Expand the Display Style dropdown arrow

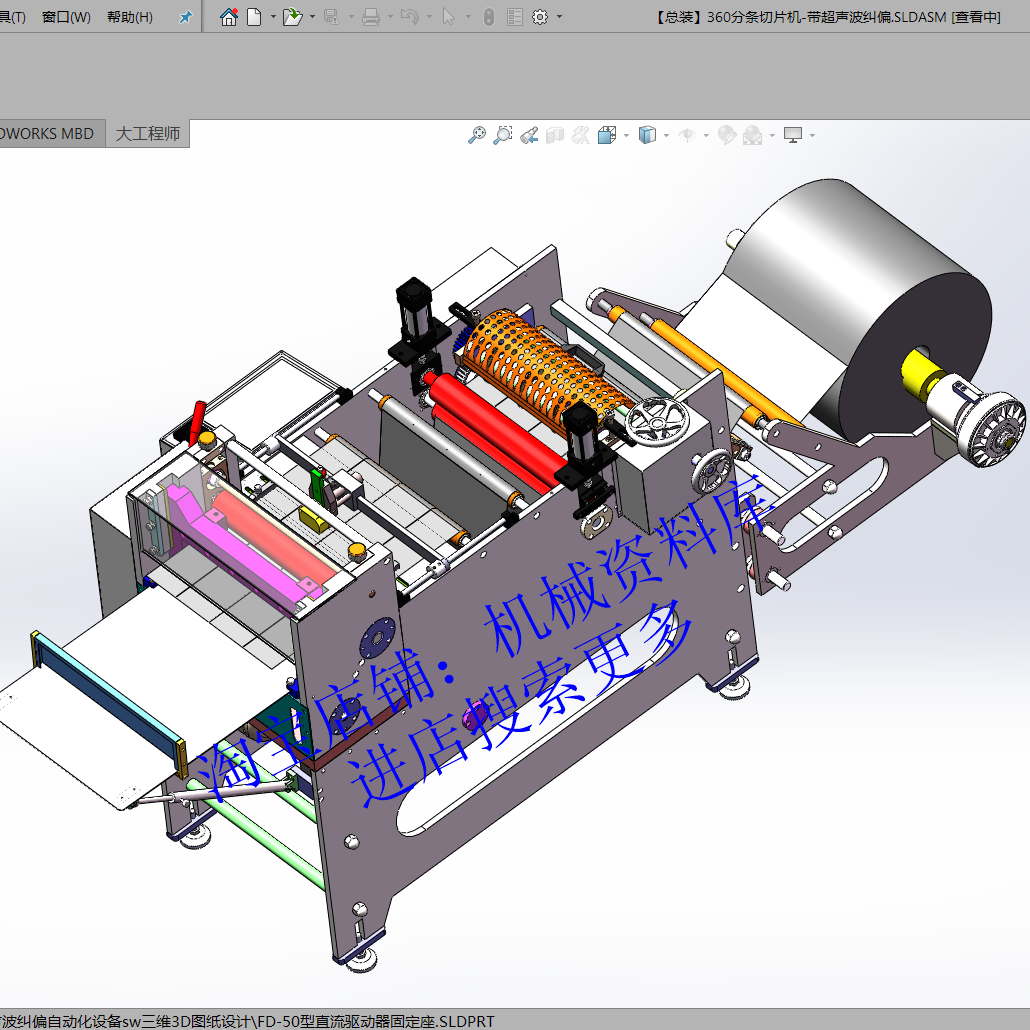coord(666,135)
